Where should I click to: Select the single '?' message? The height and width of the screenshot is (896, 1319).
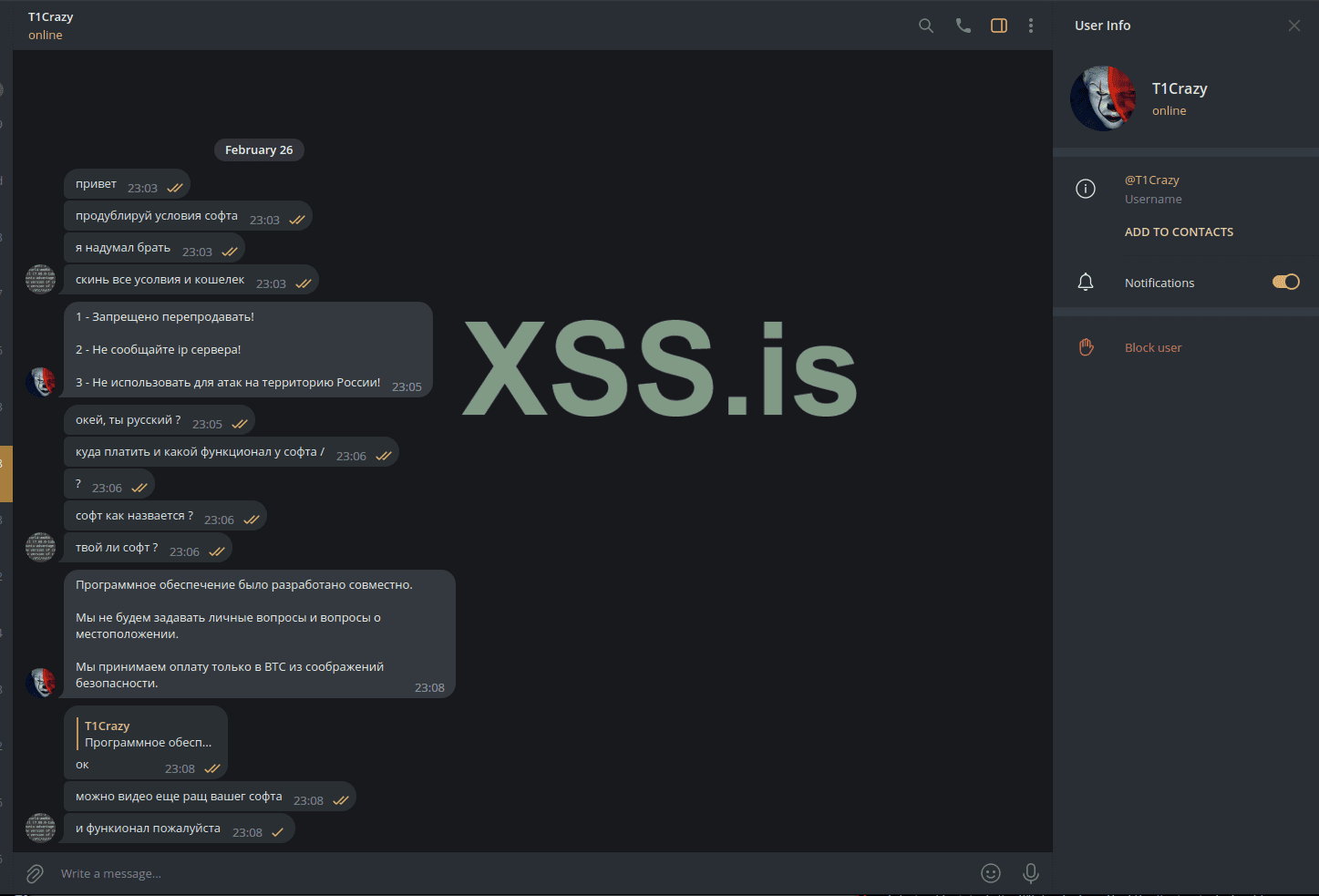pos(108,485)
